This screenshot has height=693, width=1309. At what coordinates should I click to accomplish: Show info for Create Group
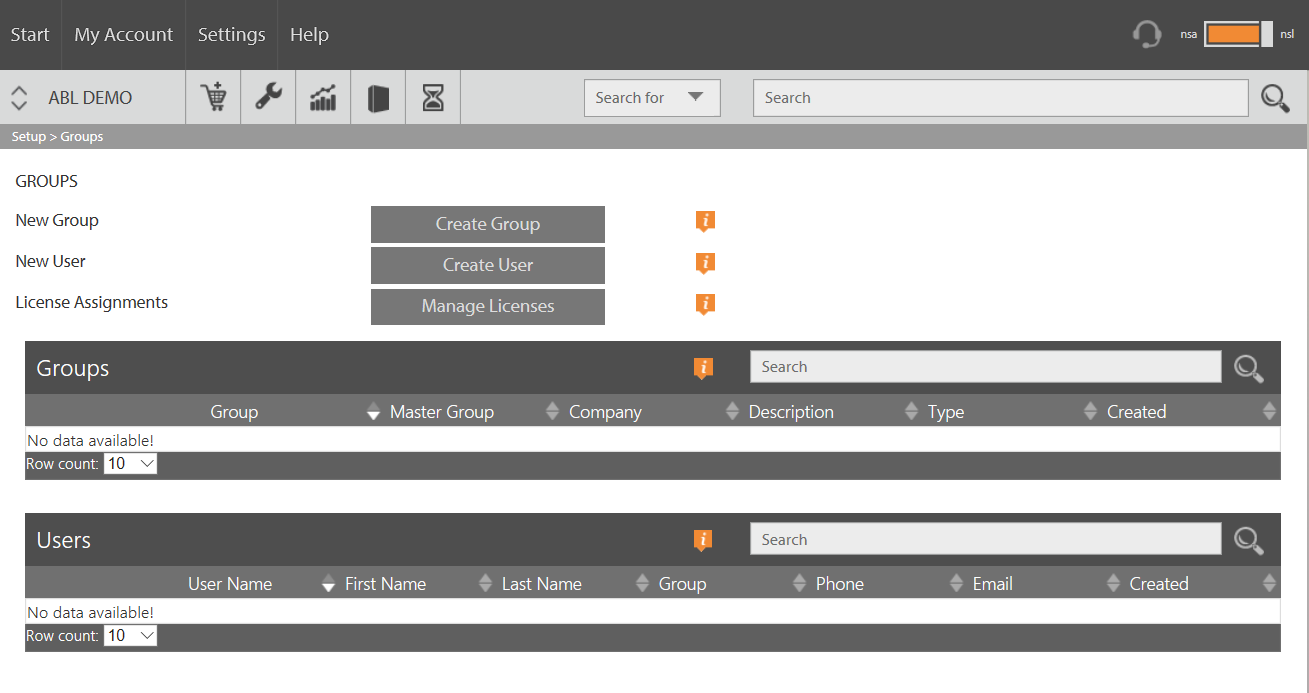point(705,222)
